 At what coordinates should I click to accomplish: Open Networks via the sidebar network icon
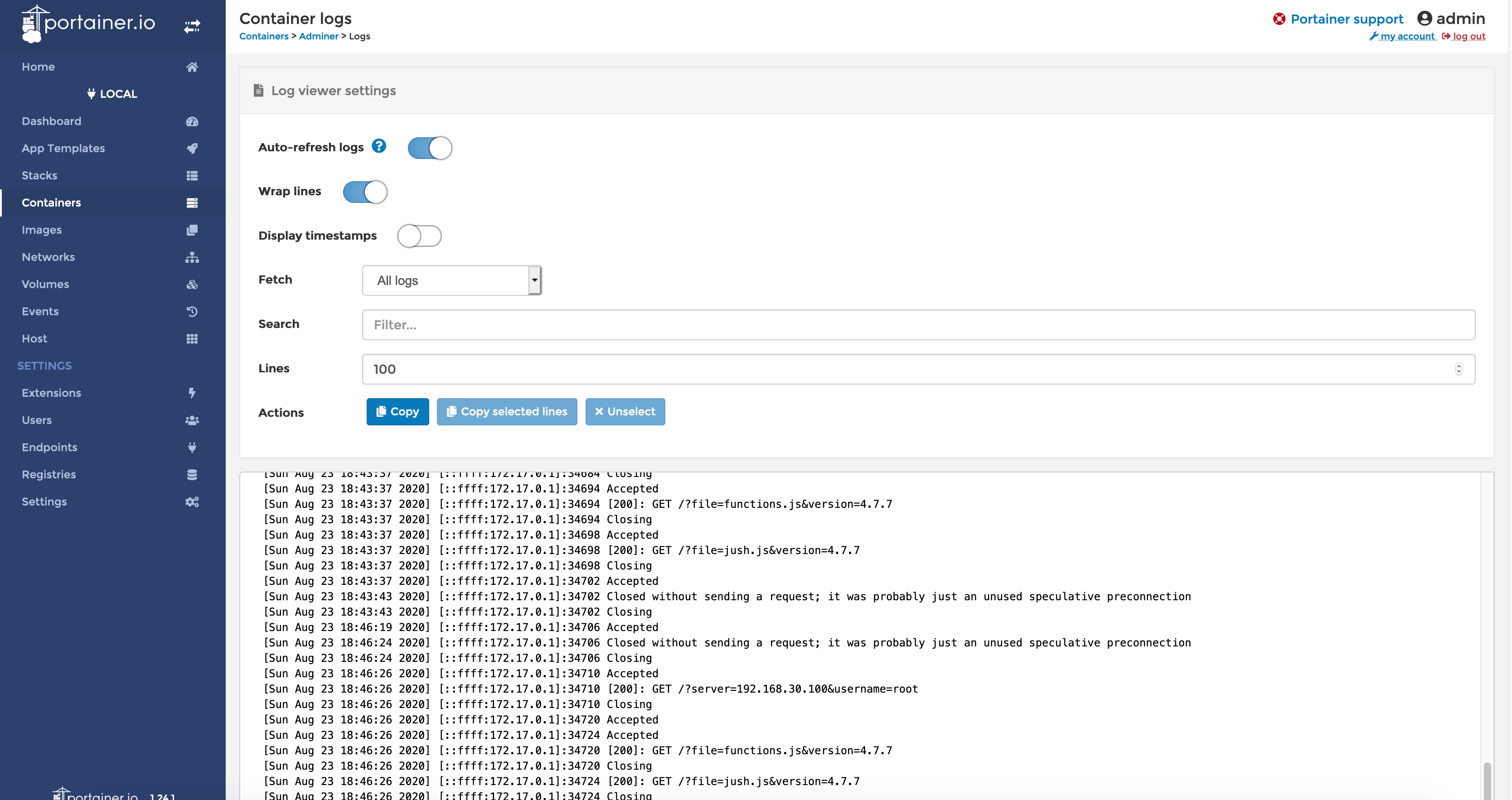[x=193, y=257]
